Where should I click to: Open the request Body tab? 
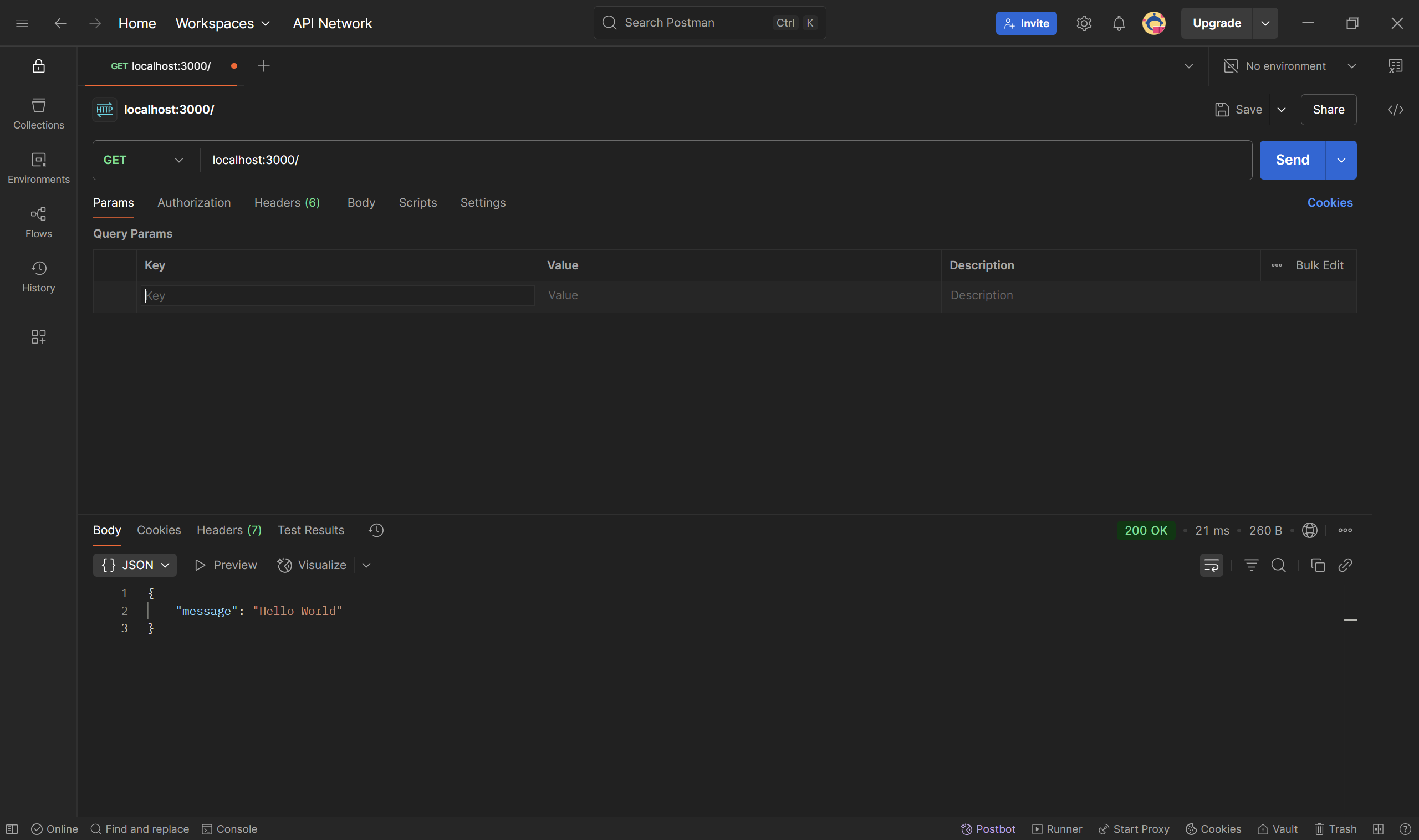point(361,203)
